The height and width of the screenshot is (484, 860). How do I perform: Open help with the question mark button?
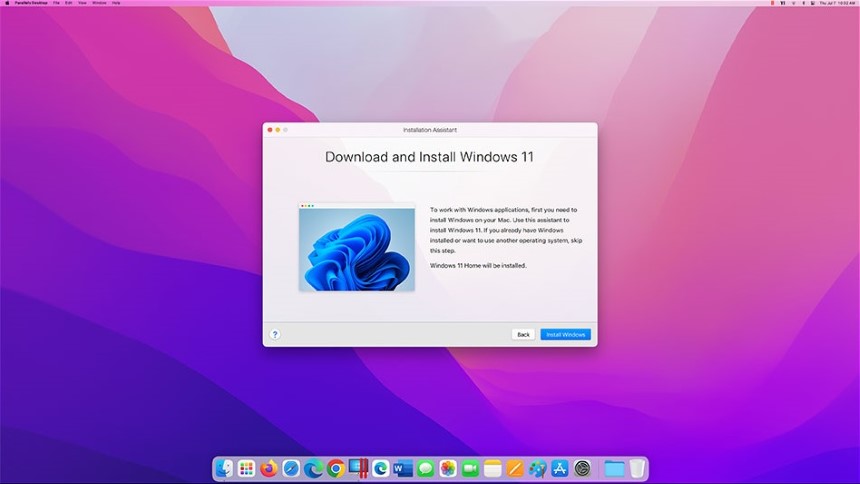pos(275,334)
